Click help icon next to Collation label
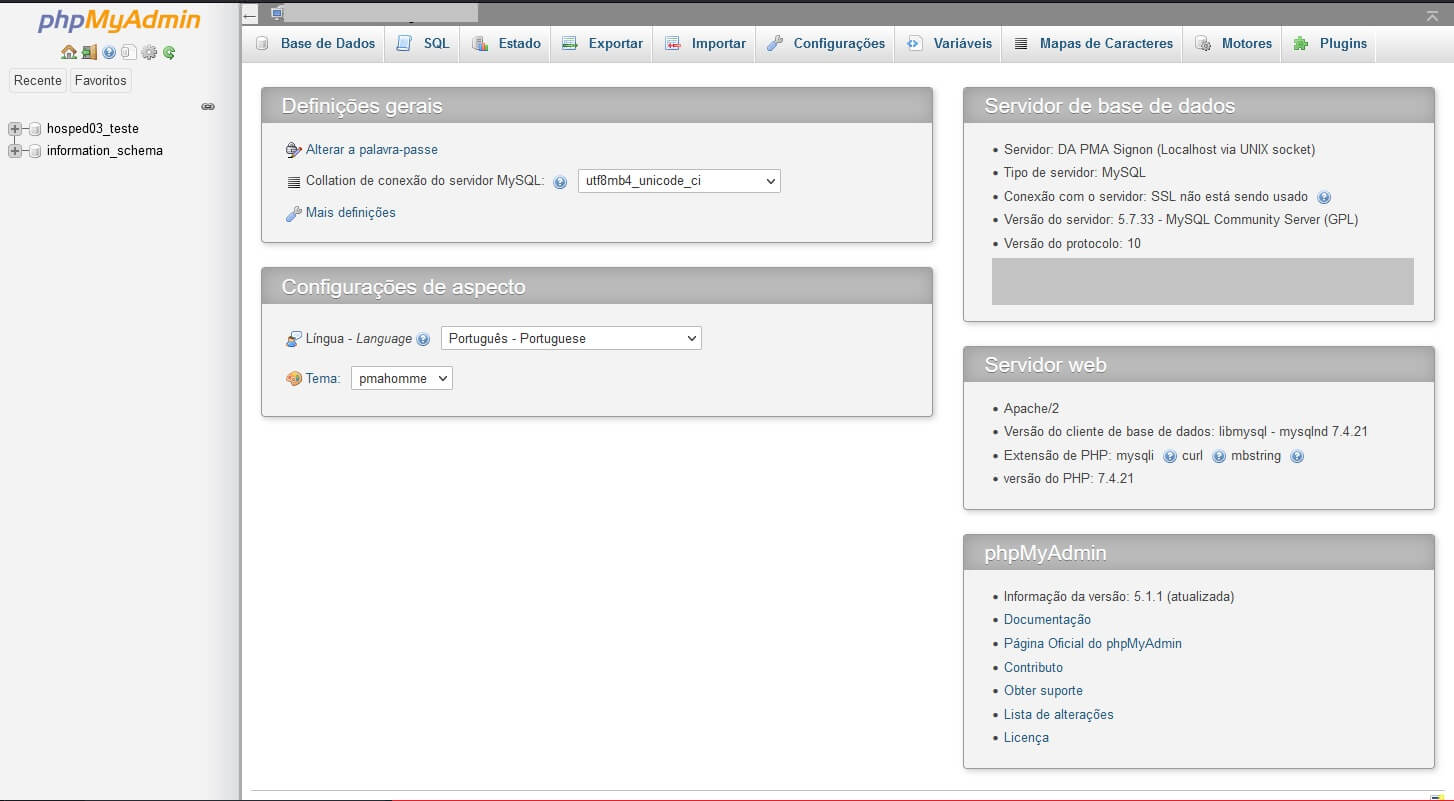 [560, 182]
